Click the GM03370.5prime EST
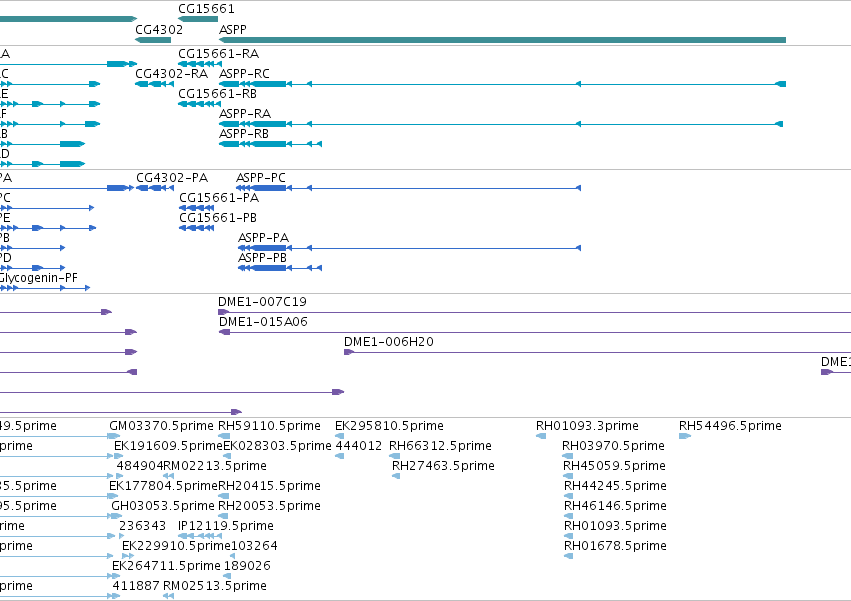The width and height of the screenshot is (851, 601). tap(113, 436)
